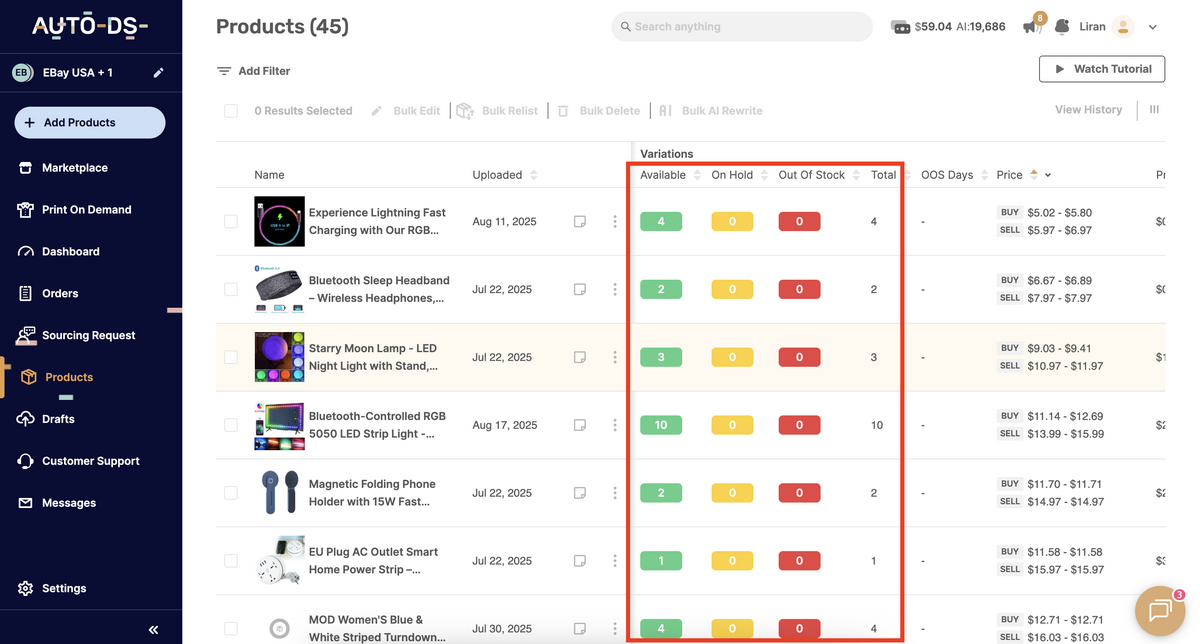Click the Watch Tutorial button
This screenshot has width=1200, height=644.
coord(1101,68)
